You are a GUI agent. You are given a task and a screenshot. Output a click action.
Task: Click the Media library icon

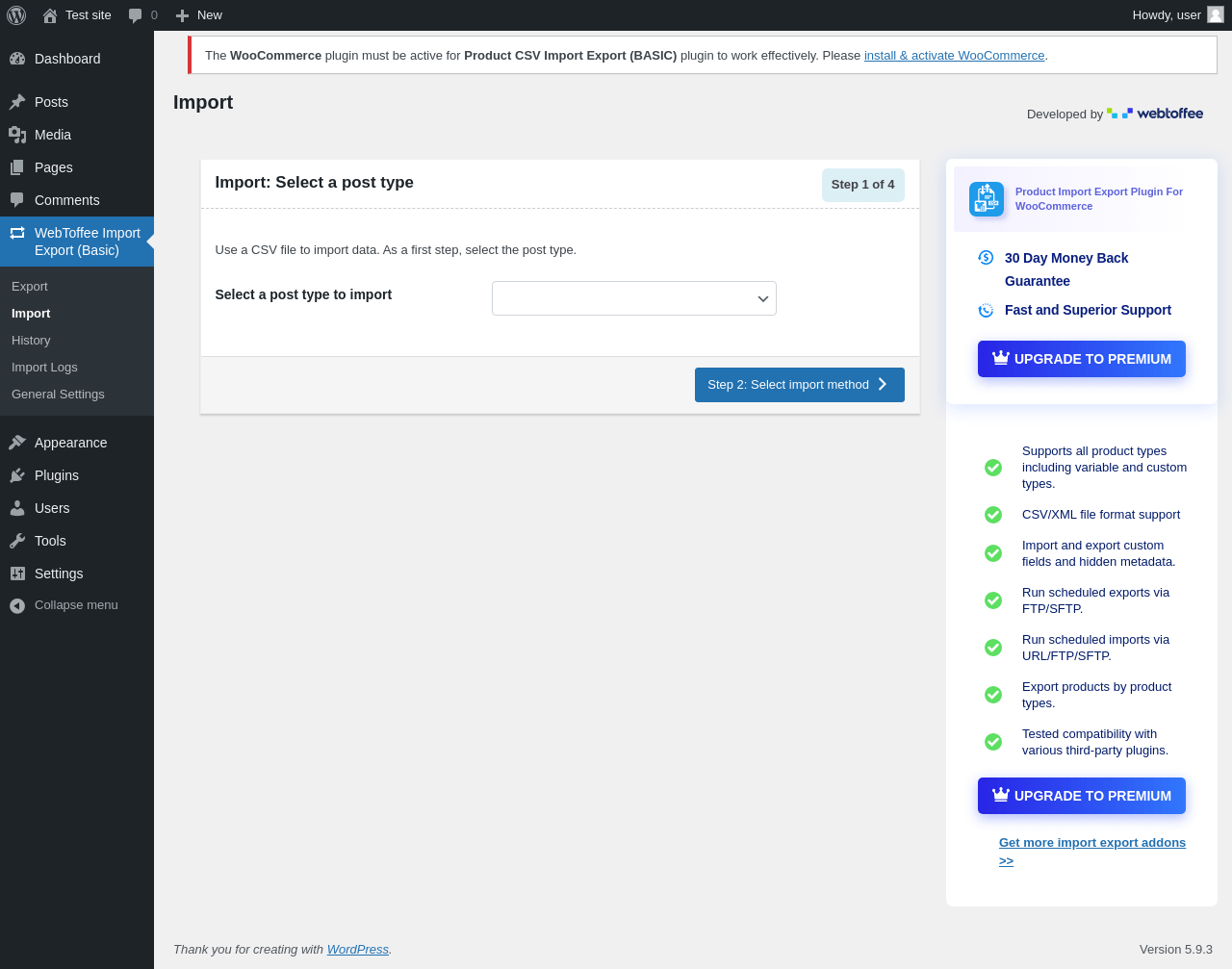(17, 135)
